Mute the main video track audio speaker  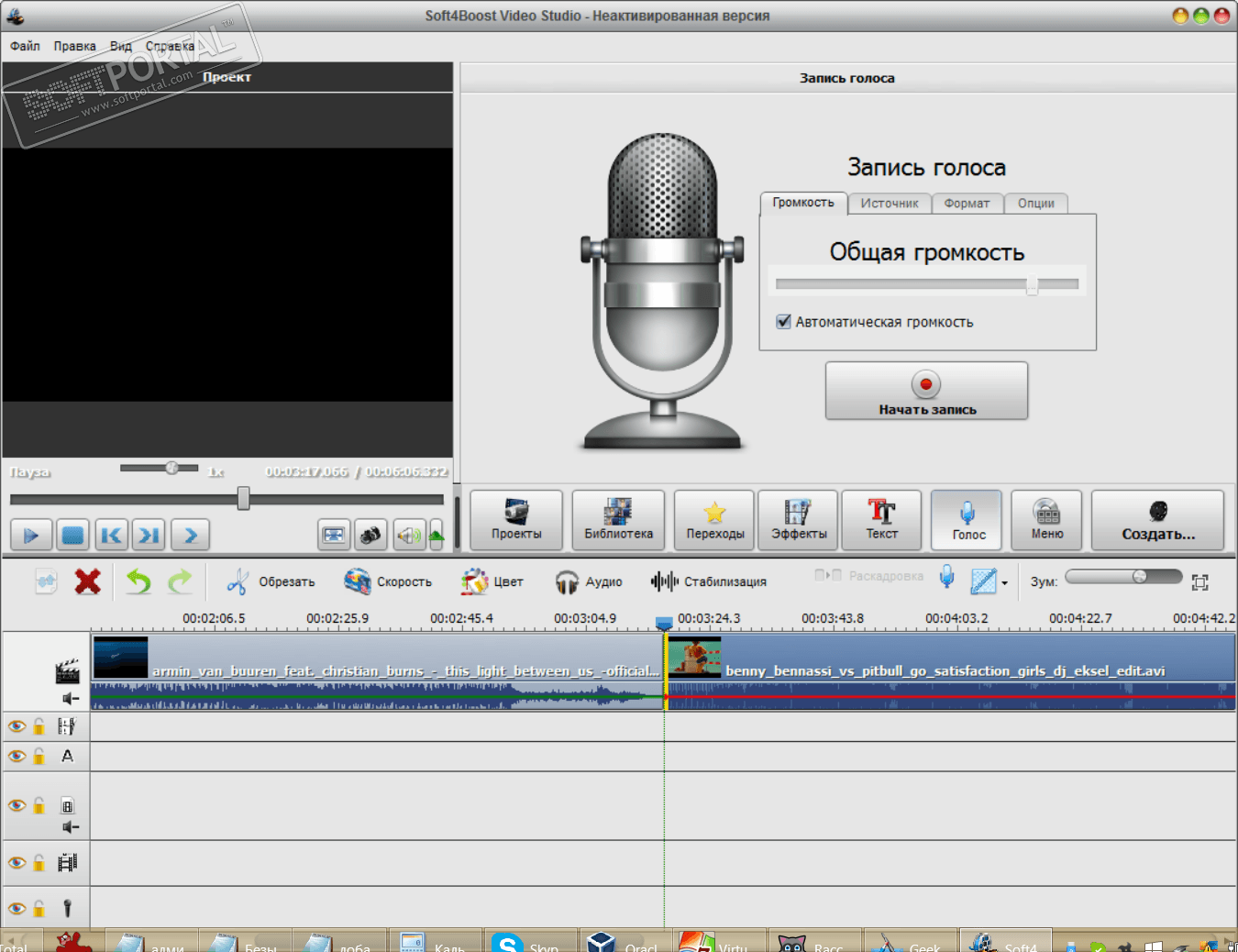coord(71,699)
